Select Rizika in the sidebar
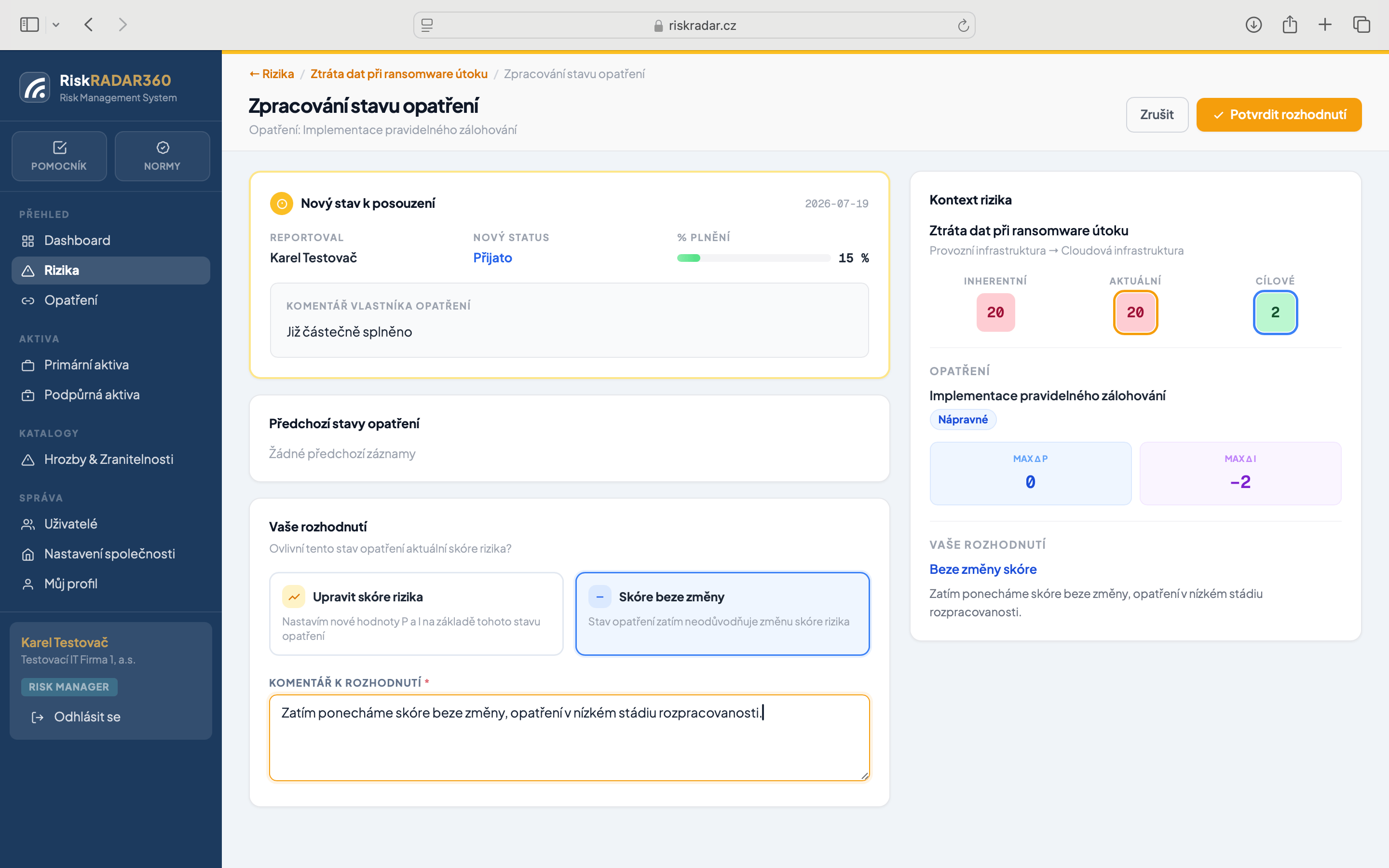The height and width of the screenshot is (868, 1389). coord(111,271)
